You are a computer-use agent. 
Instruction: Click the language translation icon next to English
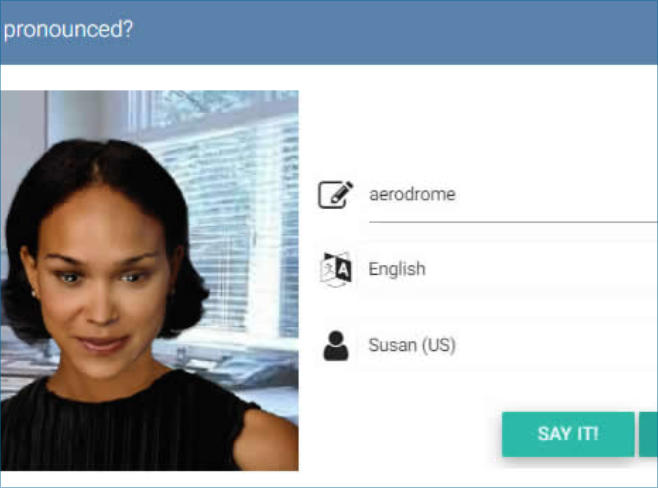[335, 269]
